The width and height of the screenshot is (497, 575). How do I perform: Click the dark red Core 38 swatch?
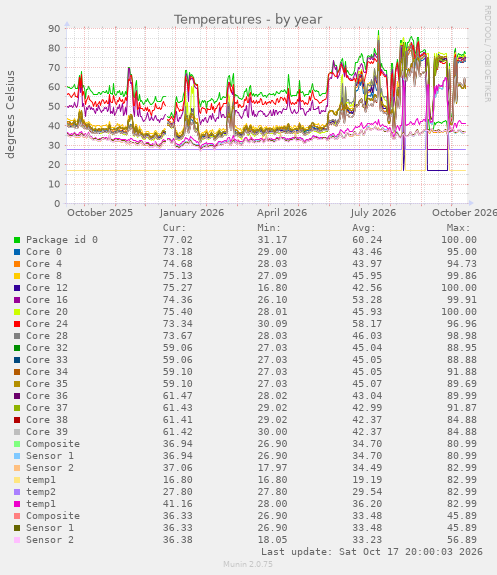tap(17, 420)
